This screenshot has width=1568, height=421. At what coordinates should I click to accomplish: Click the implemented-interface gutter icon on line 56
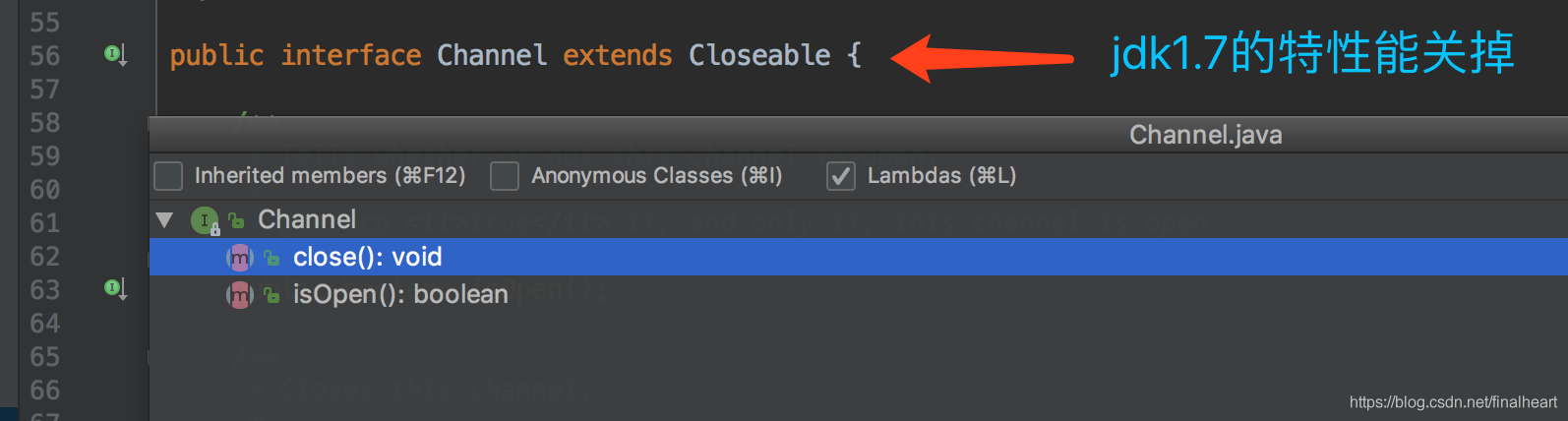[115, 54]
